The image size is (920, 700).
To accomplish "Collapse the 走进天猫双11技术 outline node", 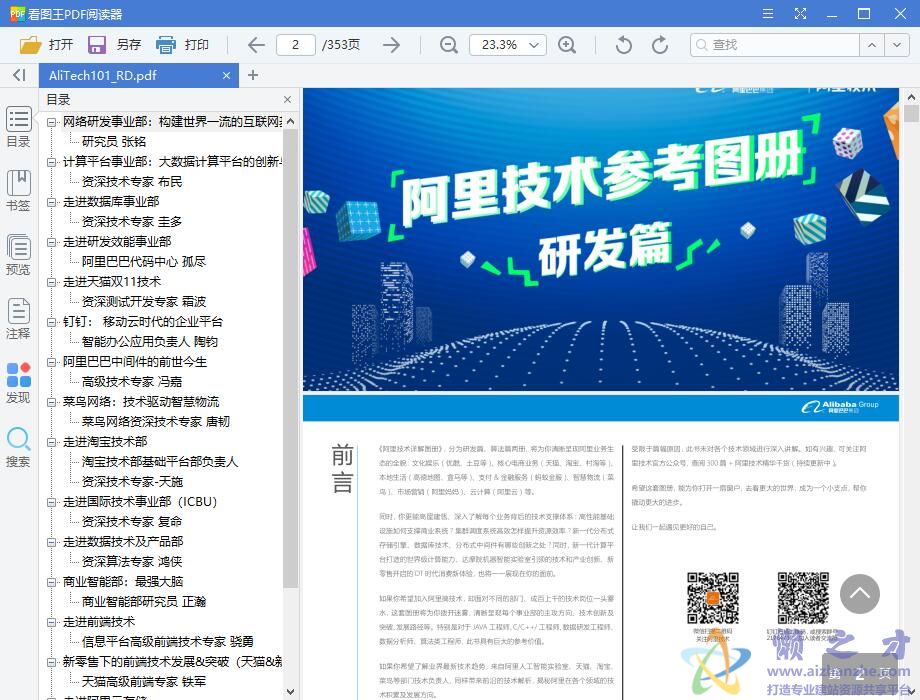I will (52, 282).
